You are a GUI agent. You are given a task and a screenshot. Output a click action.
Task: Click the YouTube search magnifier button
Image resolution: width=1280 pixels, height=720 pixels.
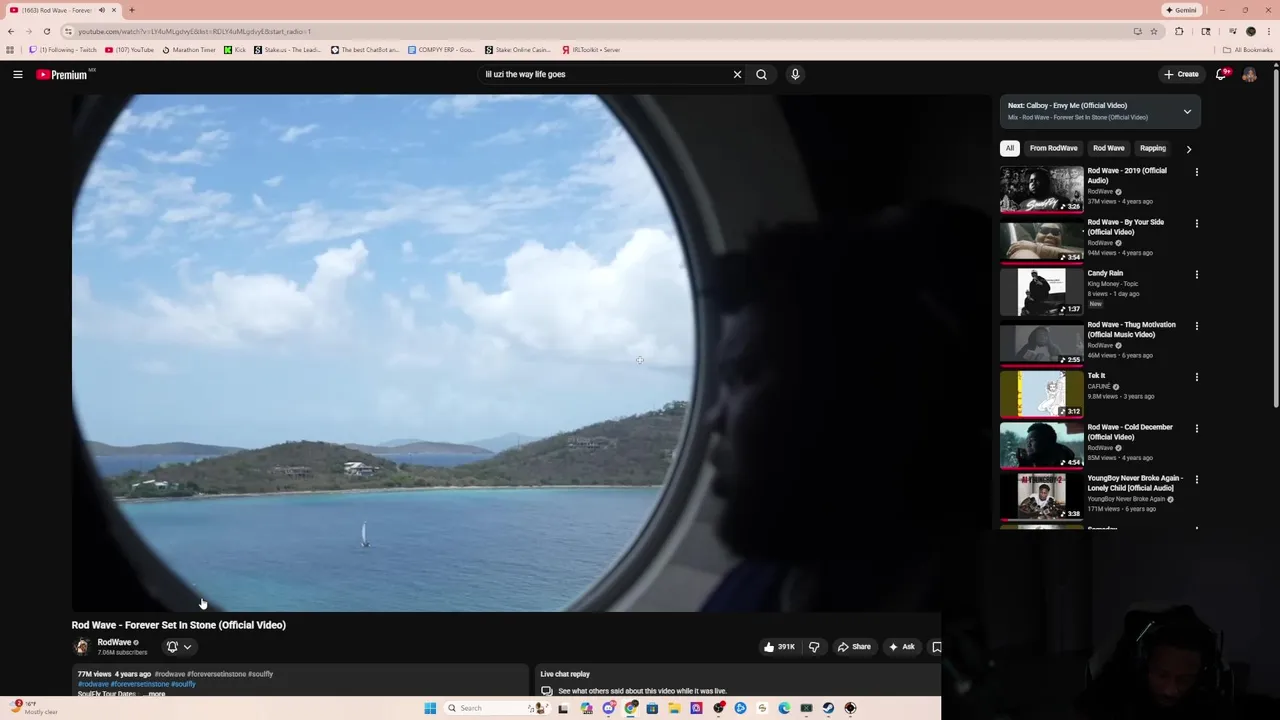coord(762,74)
